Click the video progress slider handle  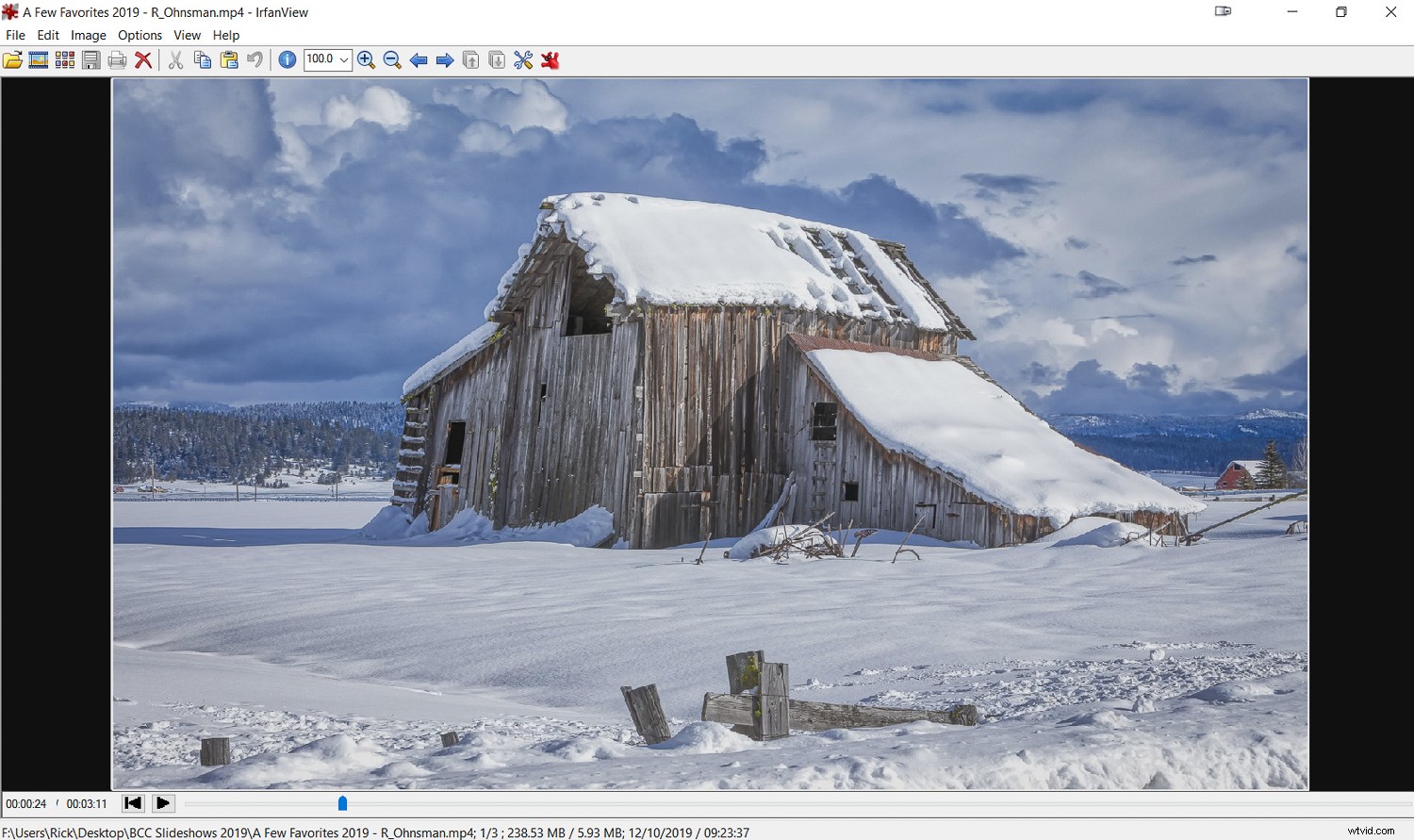coord(342,803)
